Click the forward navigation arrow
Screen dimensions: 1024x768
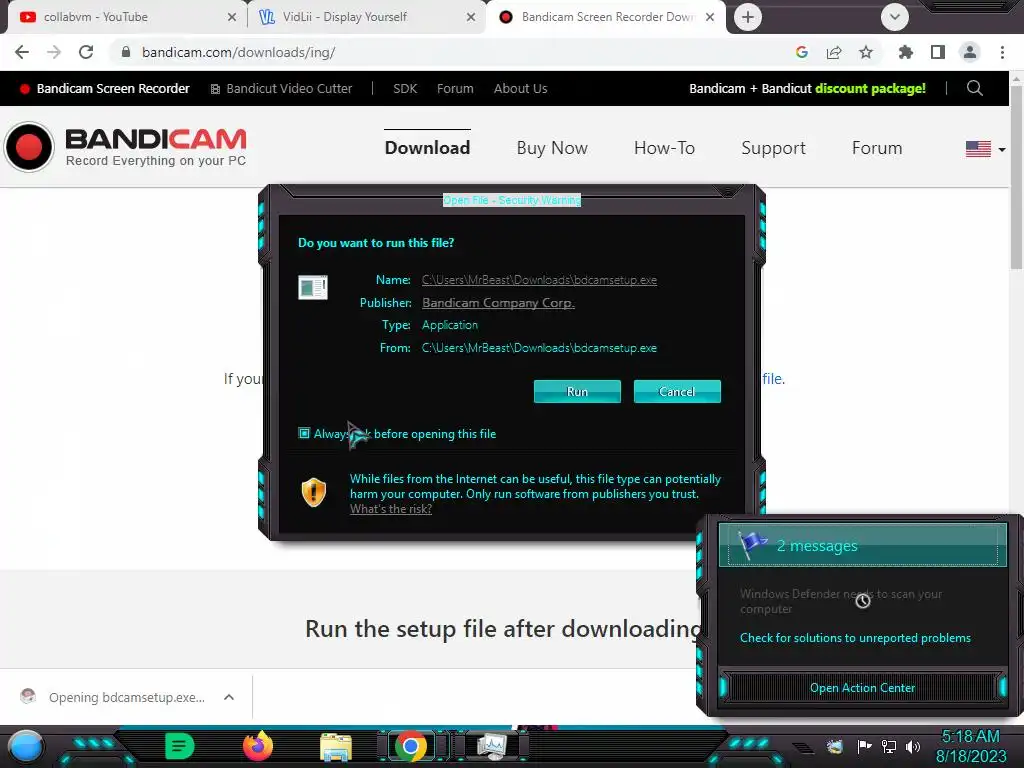click(54, 52)
